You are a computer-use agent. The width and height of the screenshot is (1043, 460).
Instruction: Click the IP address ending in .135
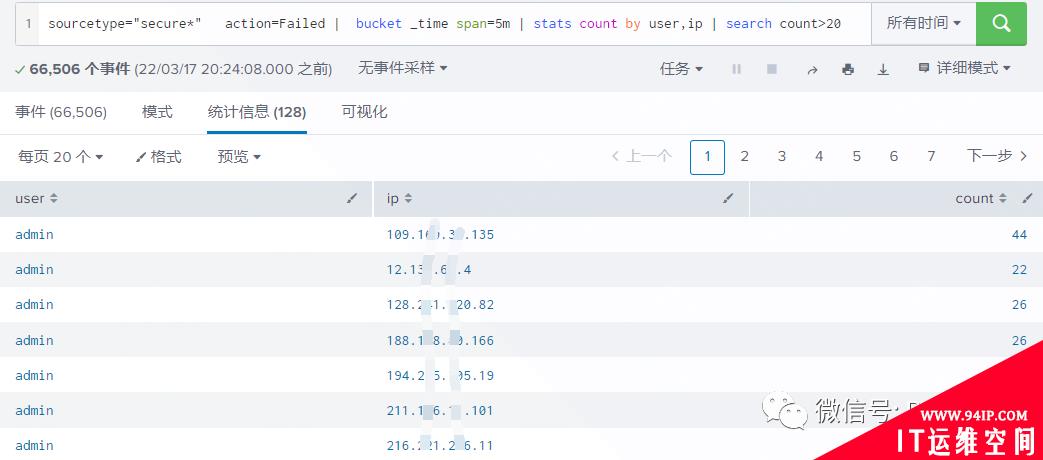click(440, 235)
